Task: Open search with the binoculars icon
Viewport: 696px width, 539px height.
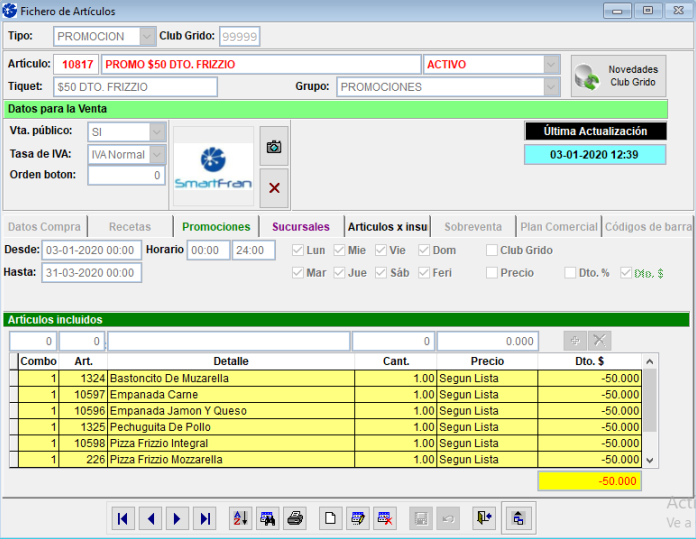Action: (268, 518)
